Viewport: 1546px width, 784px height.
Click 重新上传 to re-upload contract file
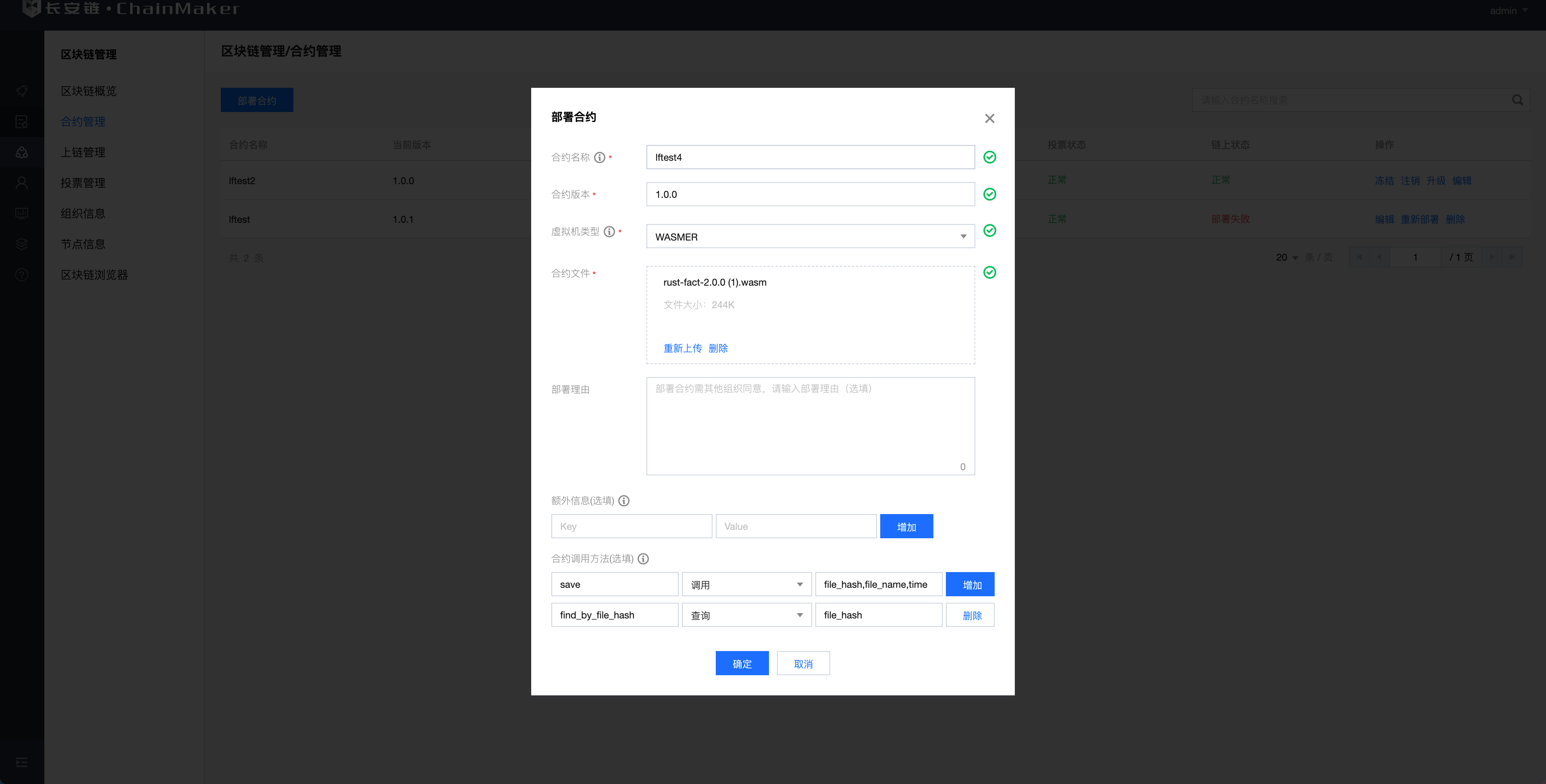682,348
